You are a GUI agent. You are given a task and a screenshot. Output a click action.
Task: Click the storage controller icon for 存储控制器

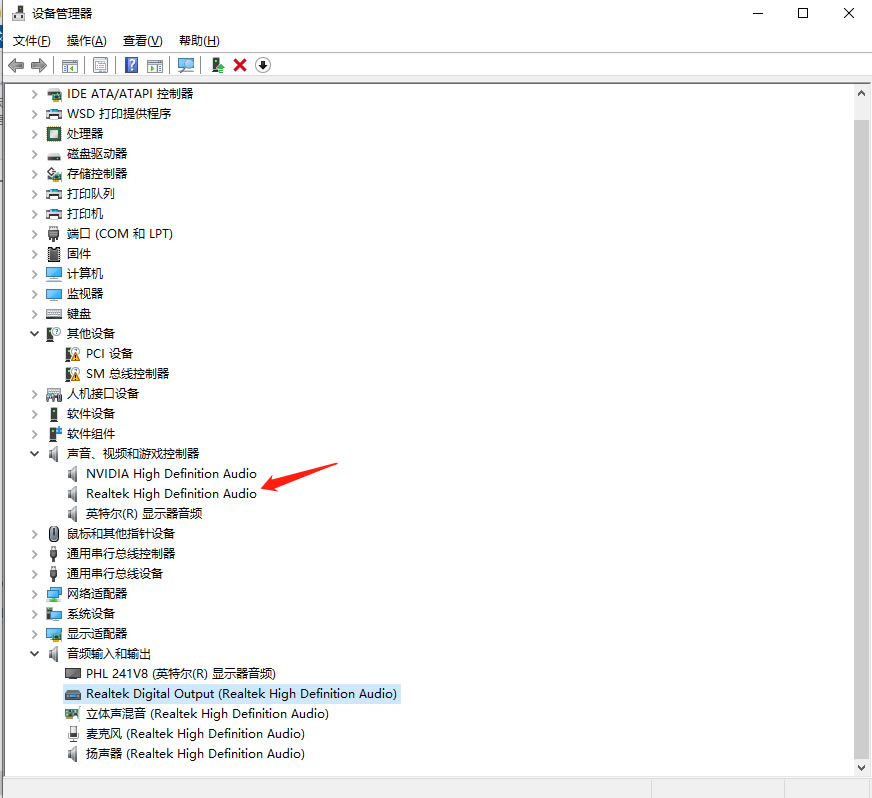(54, 174)
